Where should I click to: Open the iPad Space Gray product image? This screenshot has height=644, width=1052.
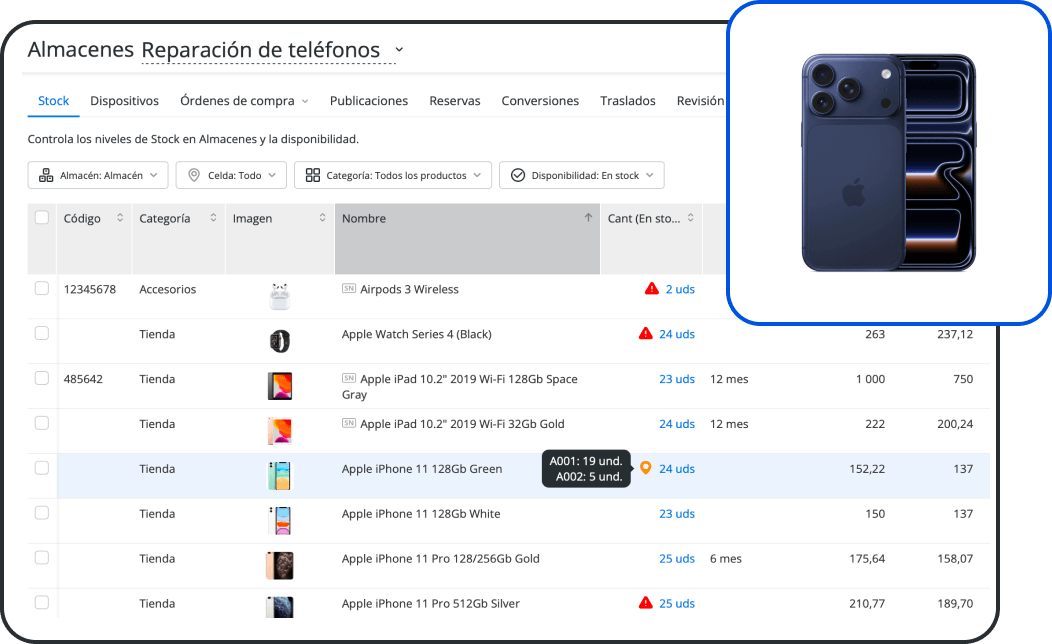click(x=280, y=386)
